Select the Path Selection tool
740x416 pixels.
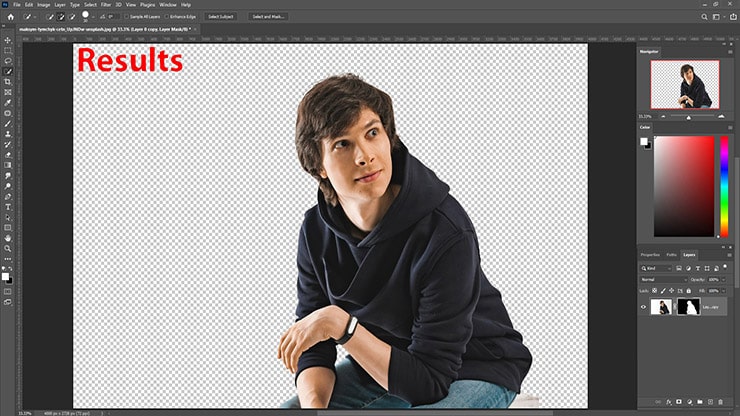point(8,217)
